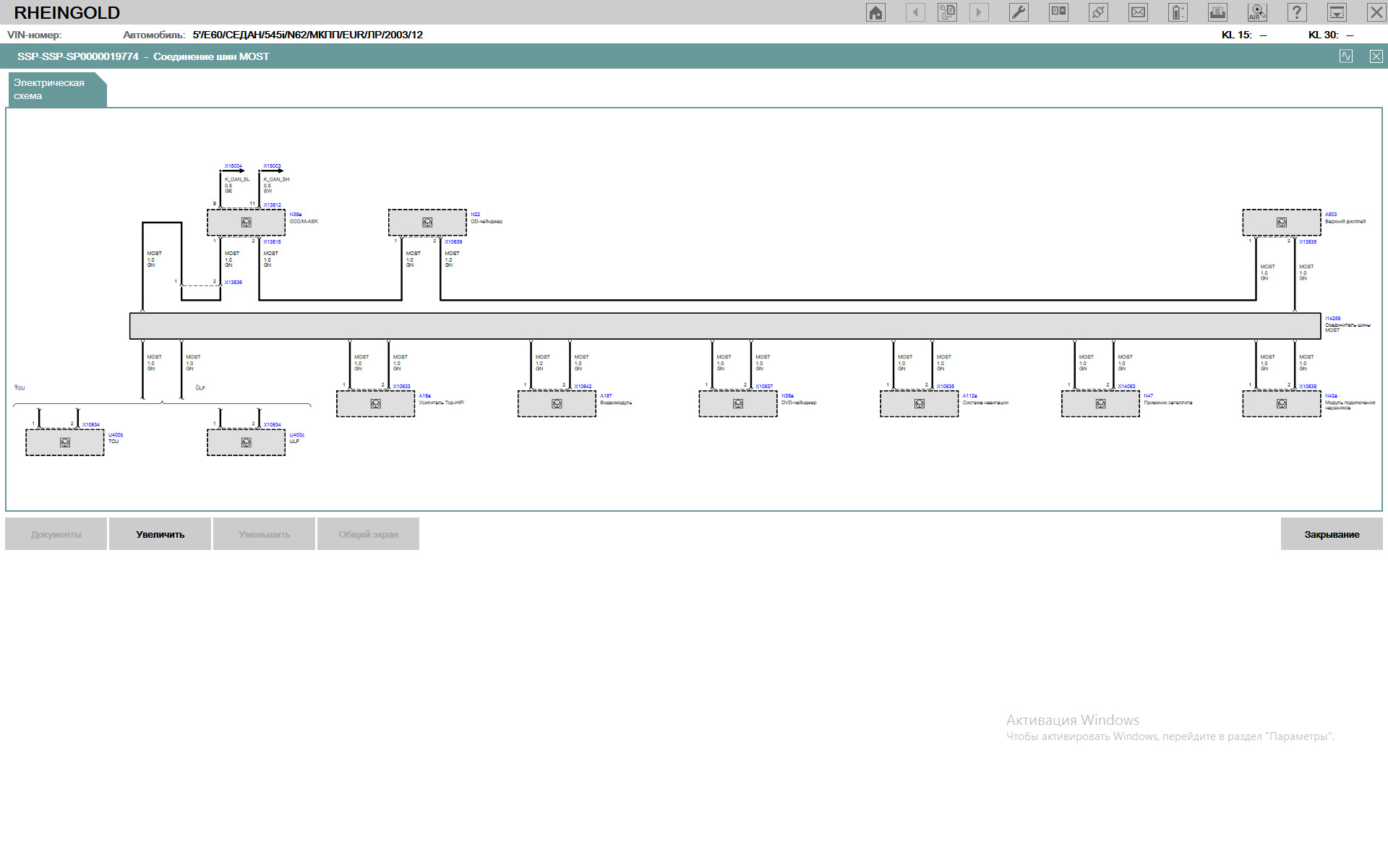Follow connector link X13835
Image resolution: width=1388 pixels, height=868 pixels.
(1308, 242)
